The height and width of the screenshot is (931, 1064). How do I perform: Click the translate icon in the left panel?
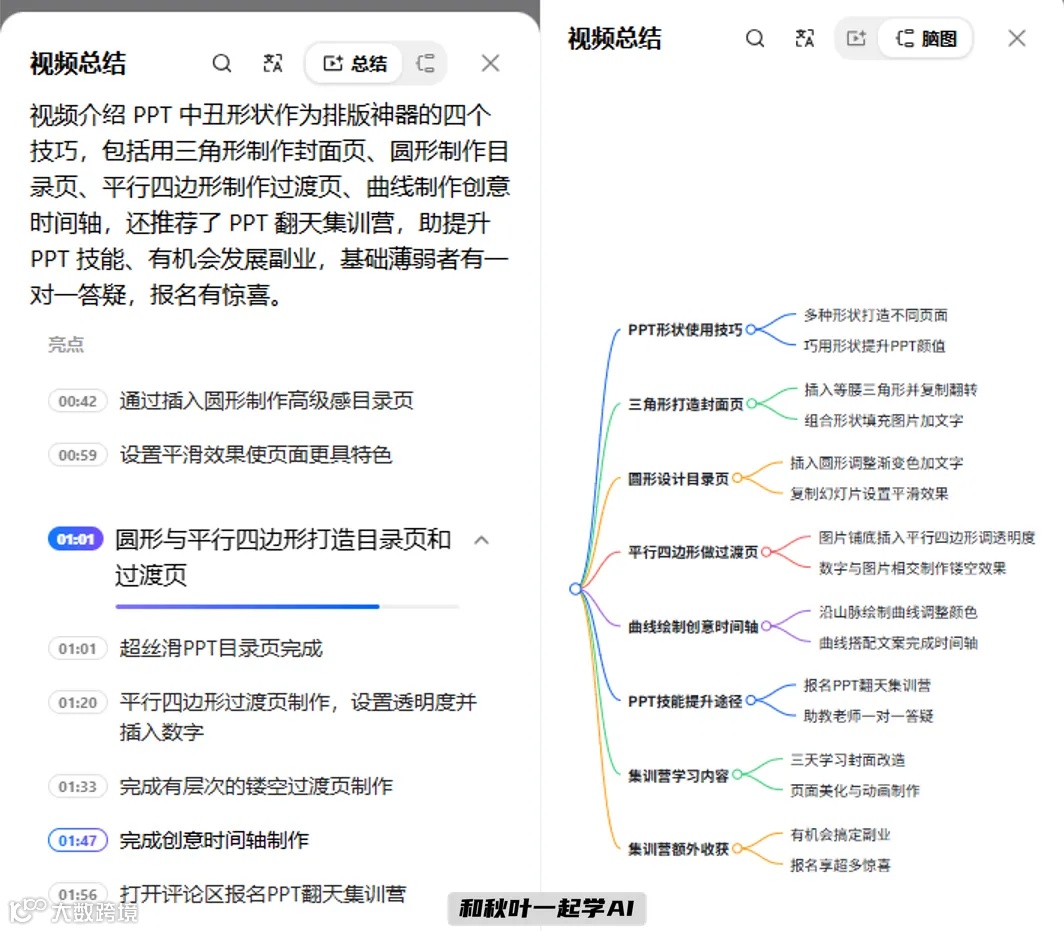tap(273, 63)
